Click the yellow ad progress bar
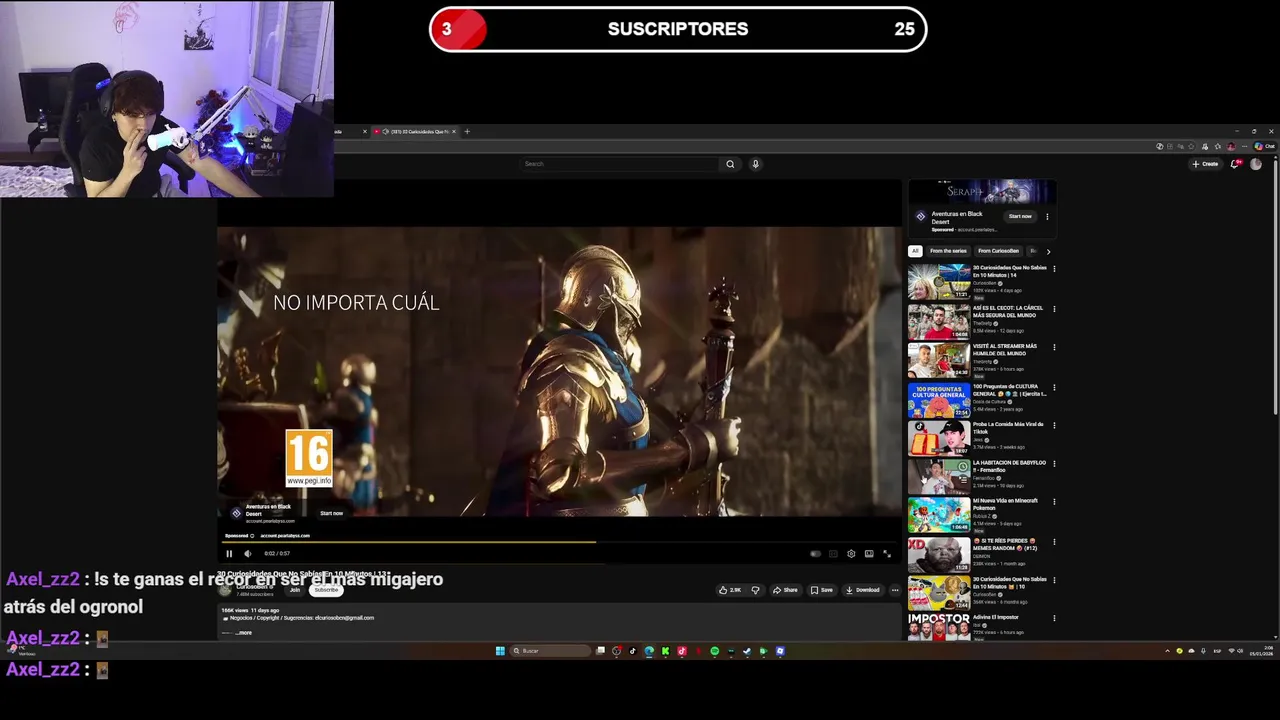The width and height of the screenshot is (1280, 720). coord(408,541)
